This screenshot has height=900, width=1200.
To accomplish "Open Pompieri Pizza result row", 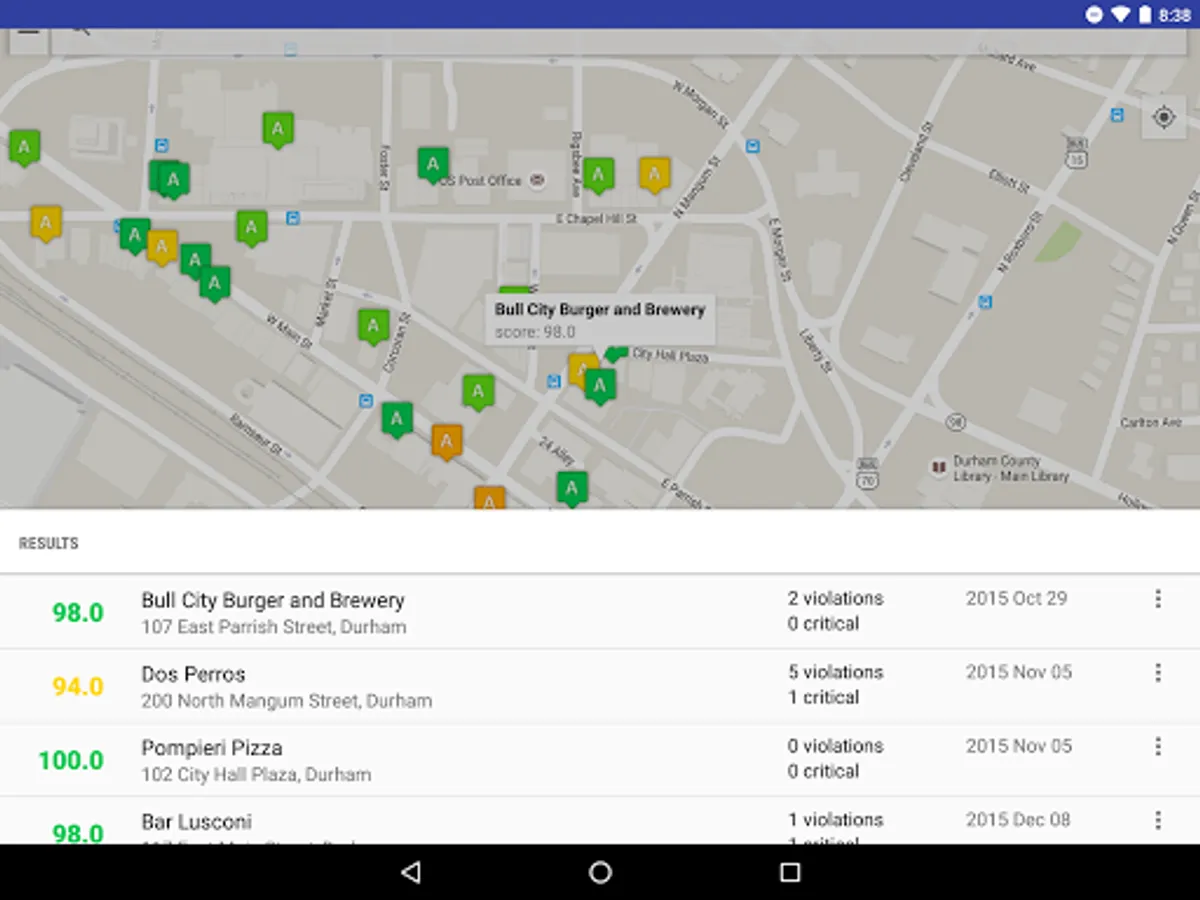I will 600,760.
